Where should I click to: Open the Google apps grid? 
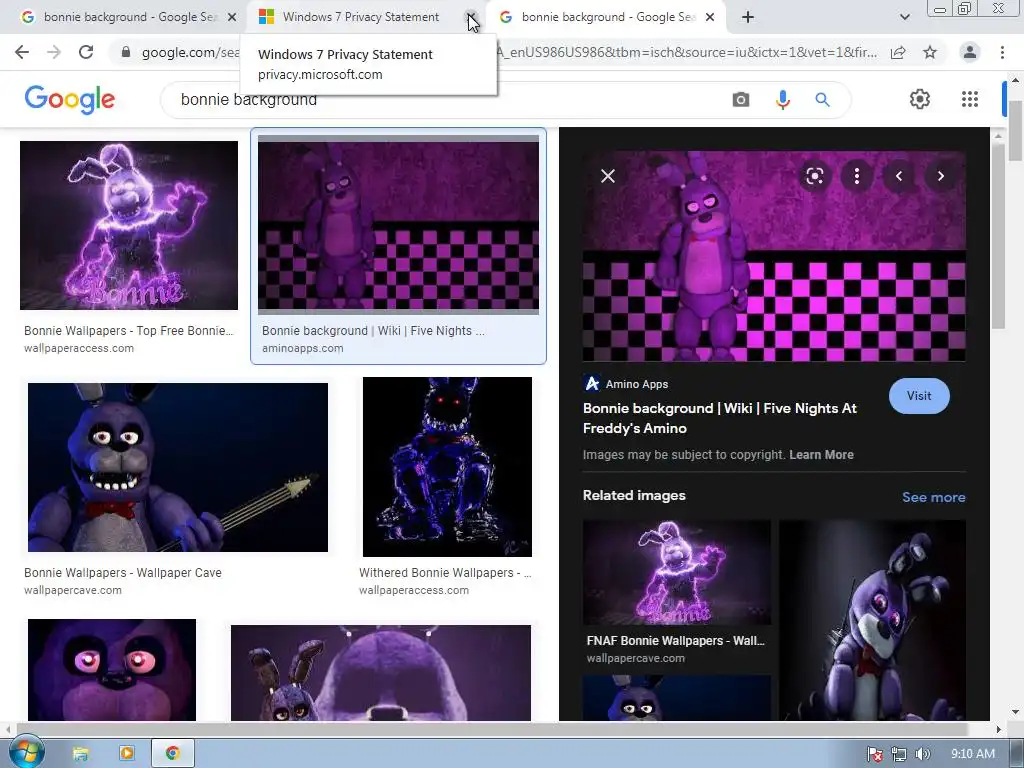click(970, 99)
